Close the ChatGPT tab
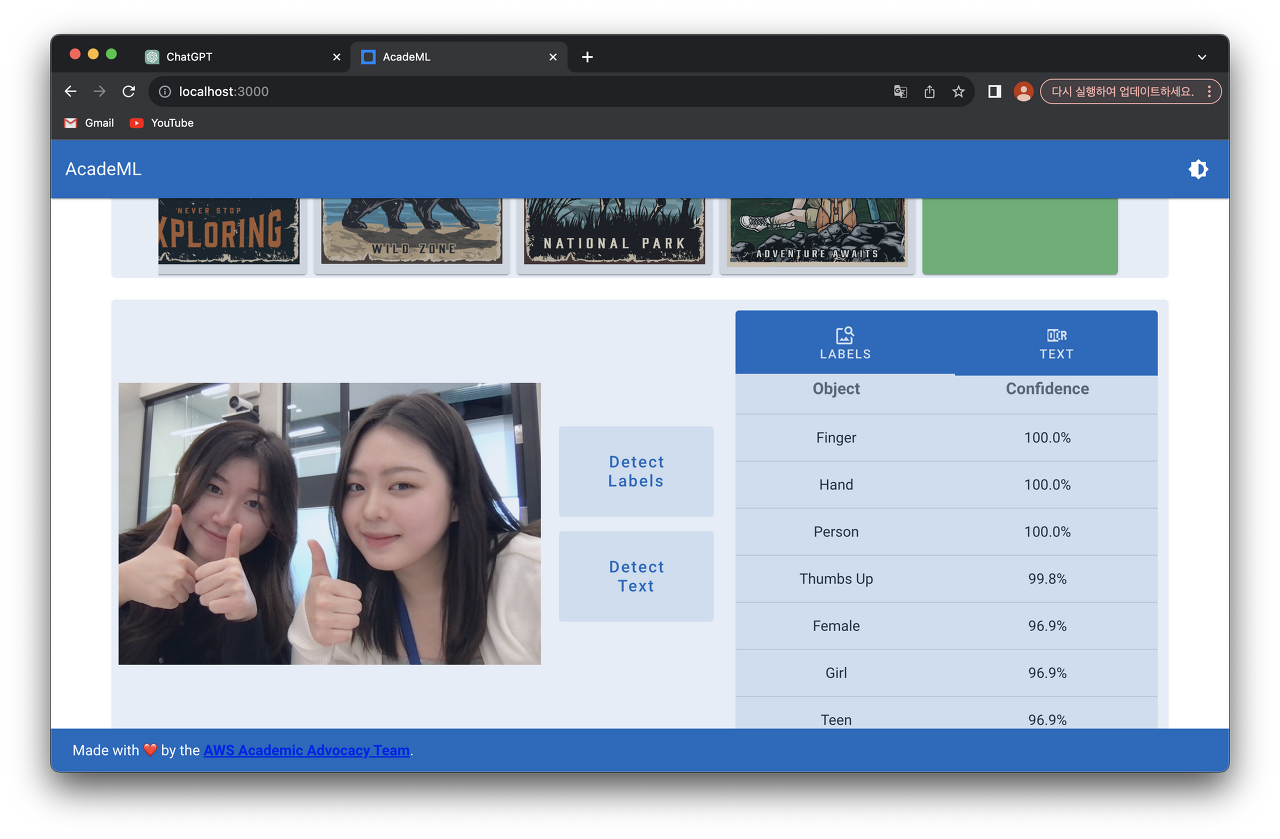 (336, 57)
